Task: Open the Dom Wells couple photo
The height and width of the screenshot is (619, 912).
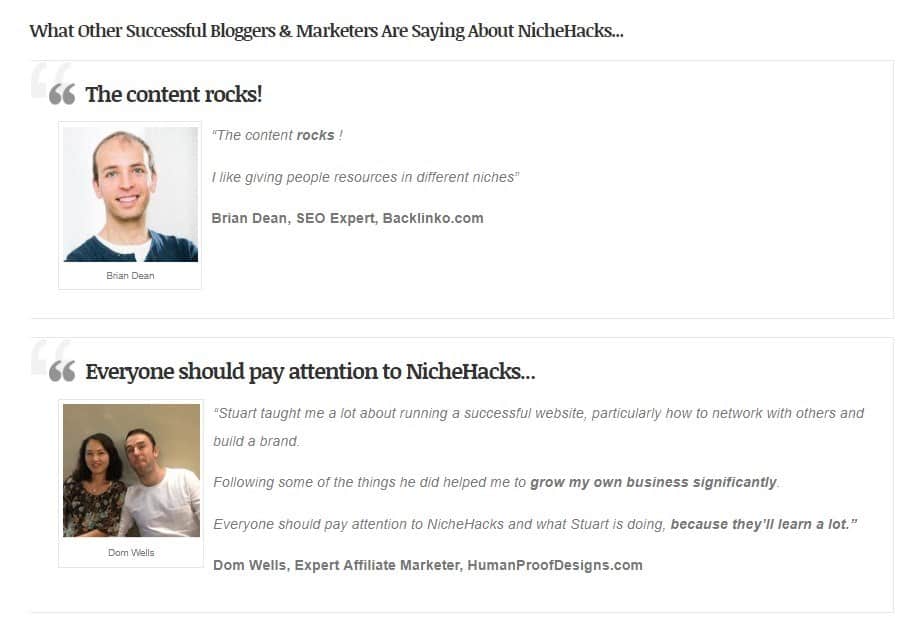Action: [131, 470]
